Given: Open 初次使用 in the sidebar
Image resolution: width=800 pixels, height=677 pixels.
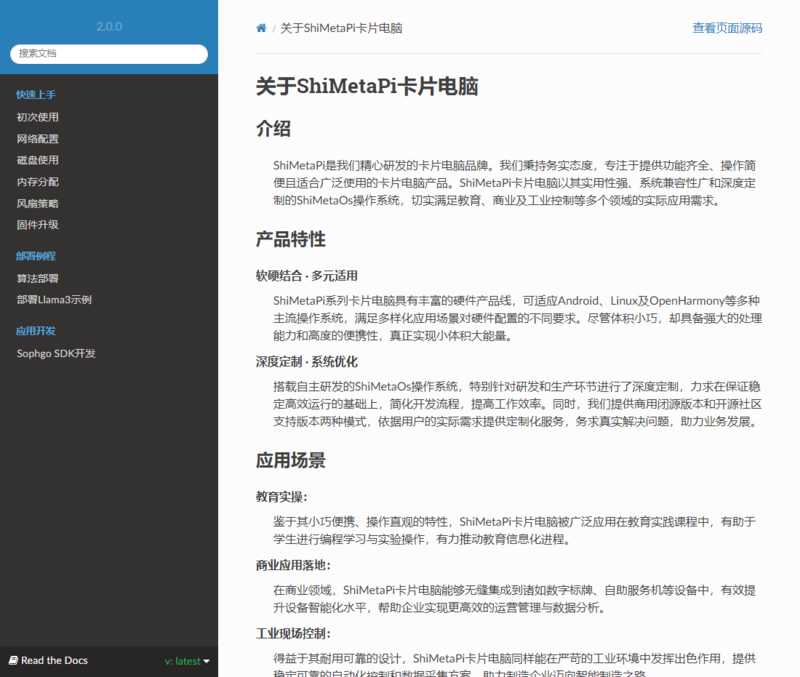Looking at the screenshot, I should click(38, 117).
